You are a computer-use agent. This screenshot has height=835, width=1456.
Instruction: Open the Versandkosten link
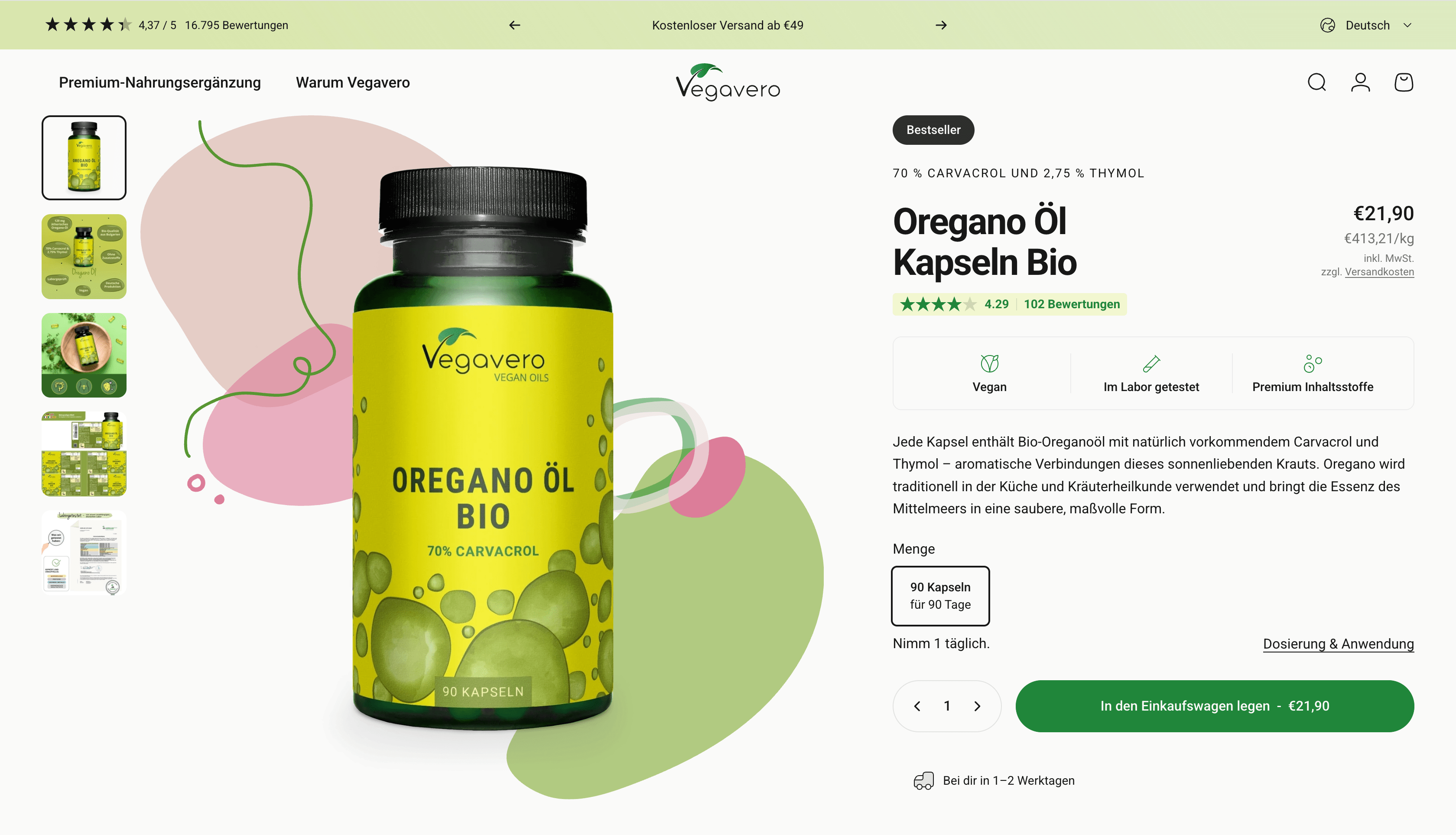pos(1379,272)
